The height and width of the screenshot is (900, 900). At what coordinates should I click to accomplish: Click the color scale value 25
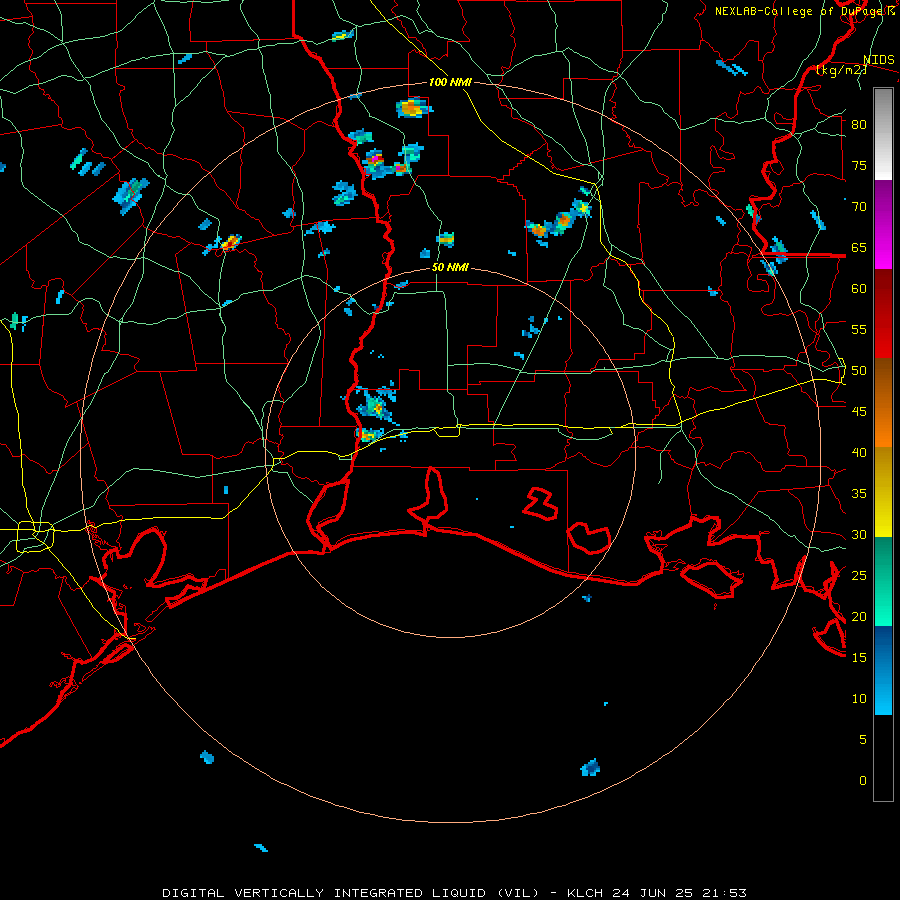tap(859, 576)
